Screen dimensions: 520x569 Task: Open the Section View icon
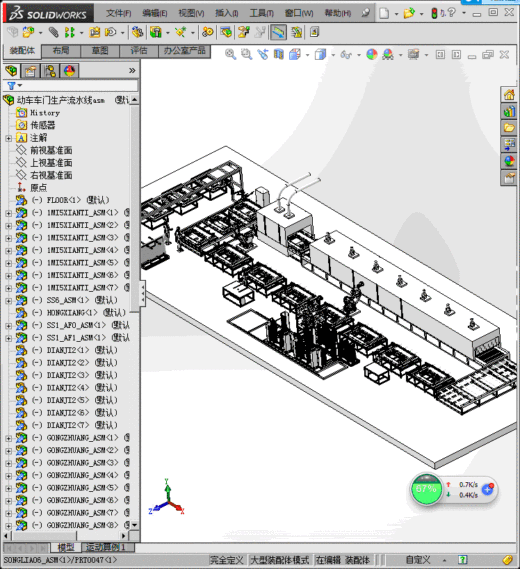[279, 54]
